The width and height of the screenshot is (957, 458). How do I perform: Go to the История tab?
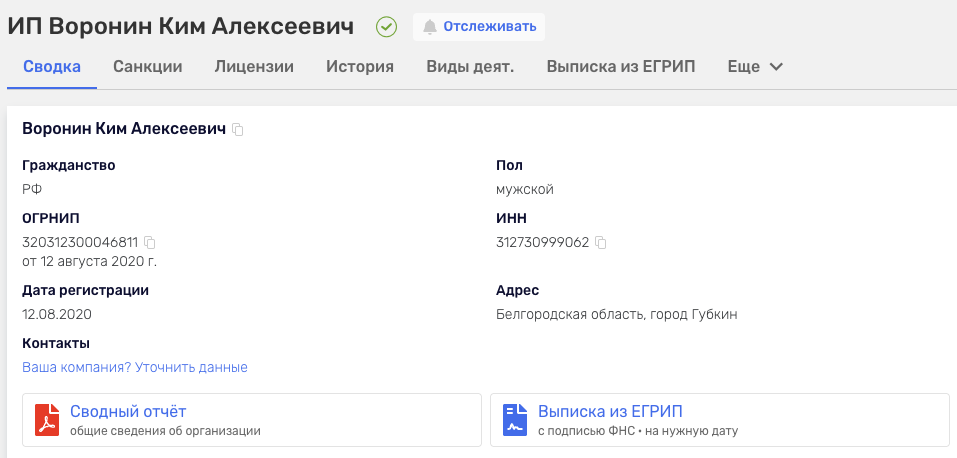click(x=359, y=67)
